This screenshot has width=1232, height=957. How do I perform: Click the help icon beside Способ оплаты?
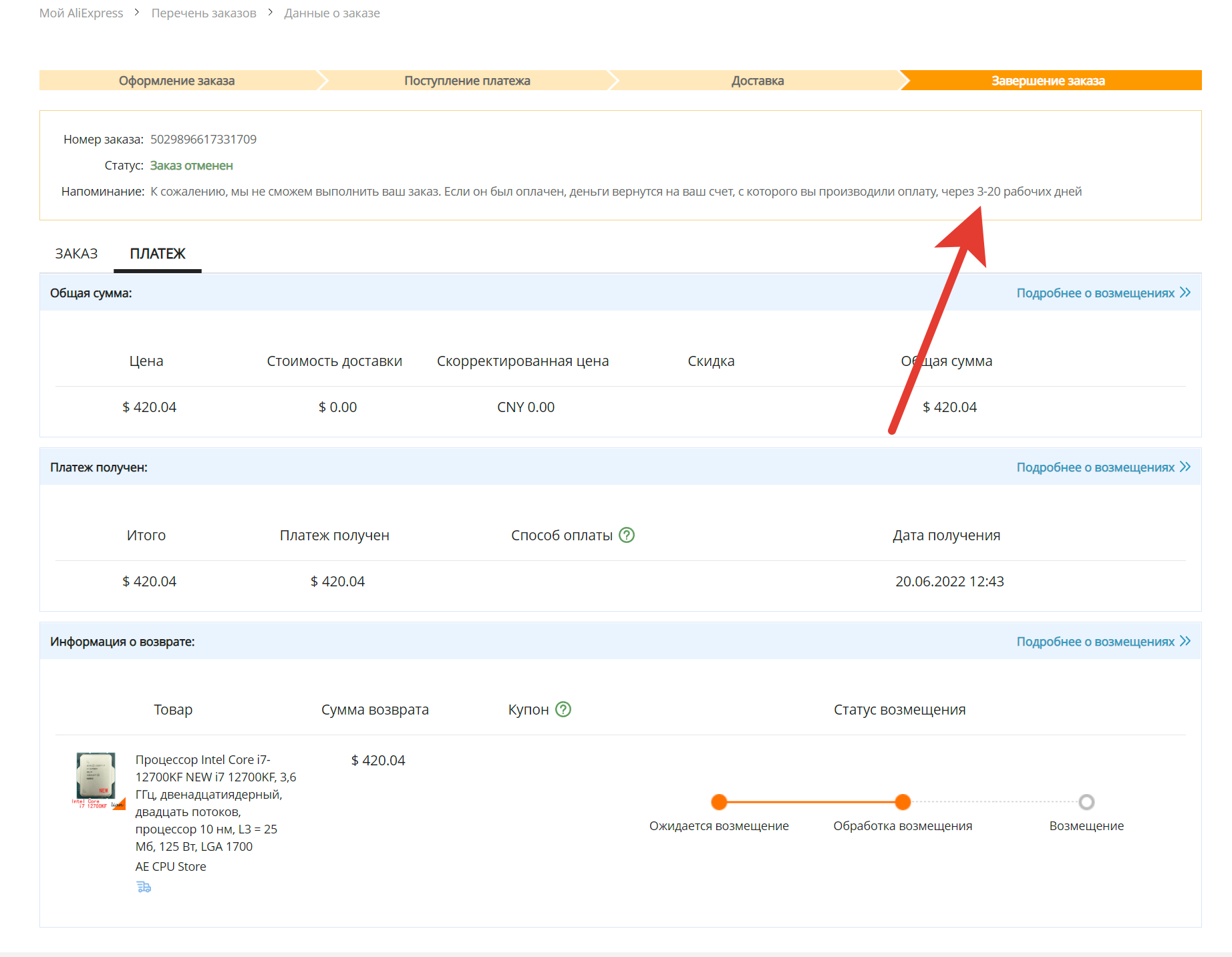tap(626, 535)
